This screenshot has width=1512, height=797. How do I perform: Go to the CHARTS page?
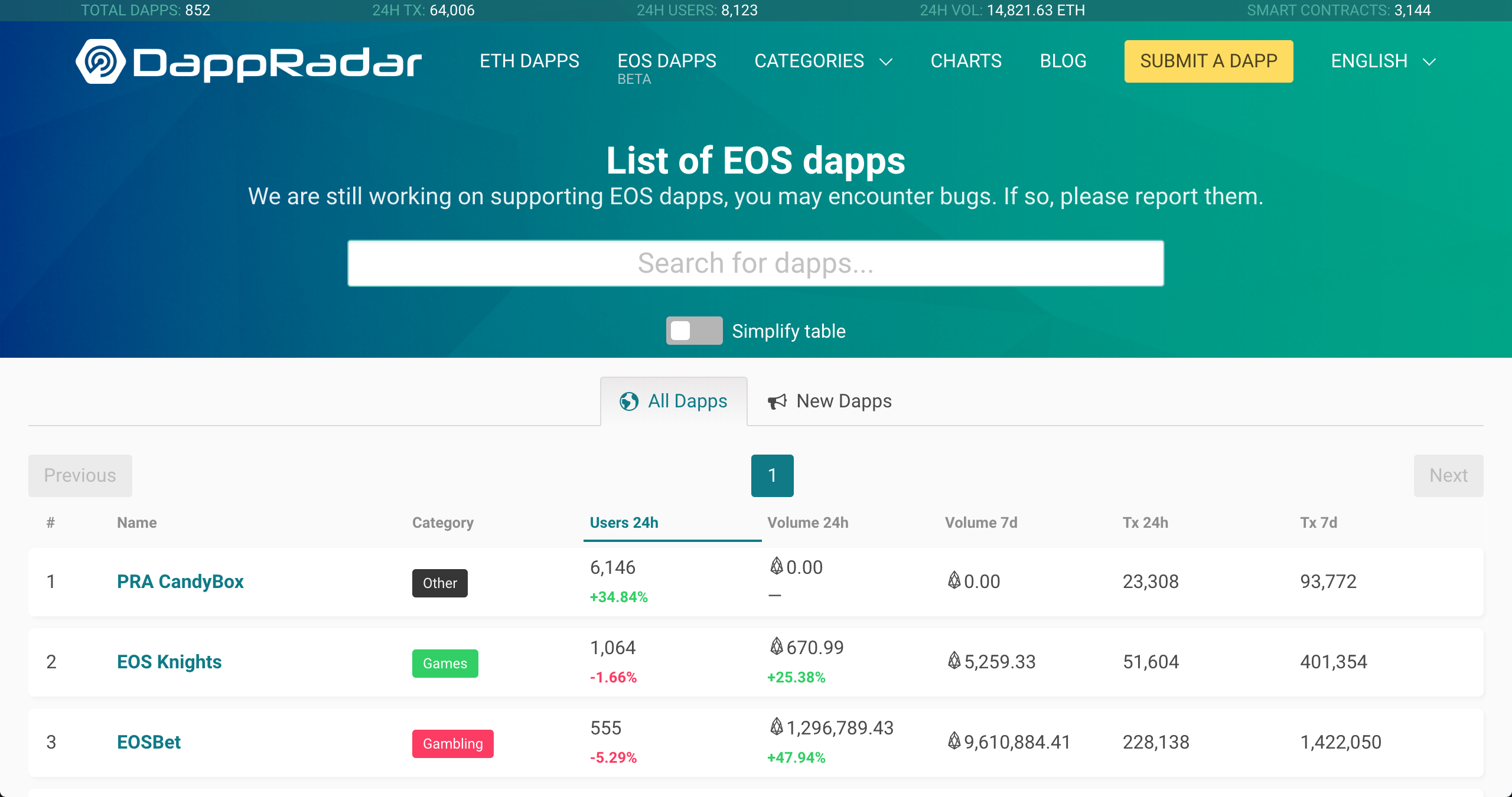(x=966, y=61)
